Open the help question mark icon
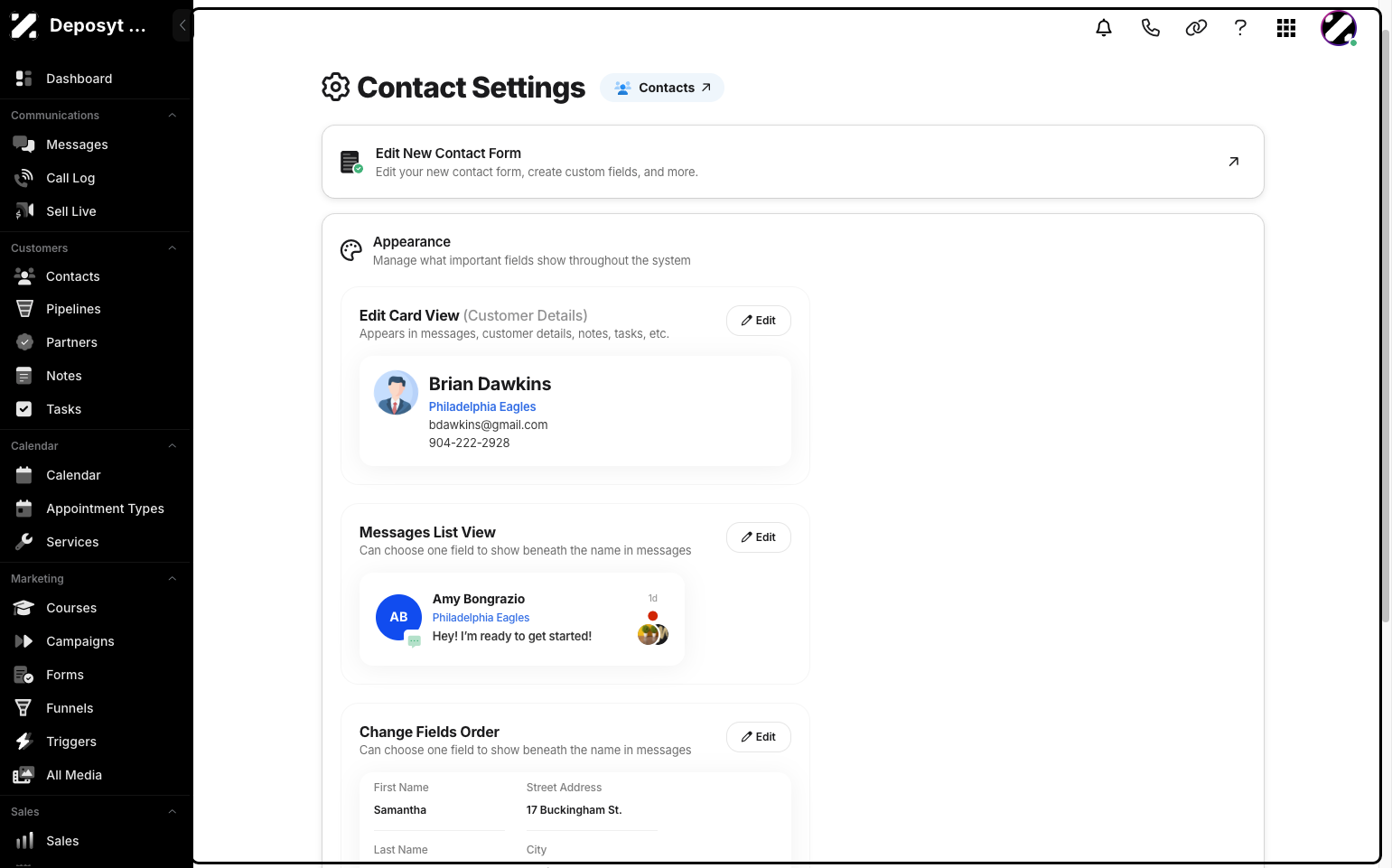The image size is (1392, 868). coord(1241,28)
